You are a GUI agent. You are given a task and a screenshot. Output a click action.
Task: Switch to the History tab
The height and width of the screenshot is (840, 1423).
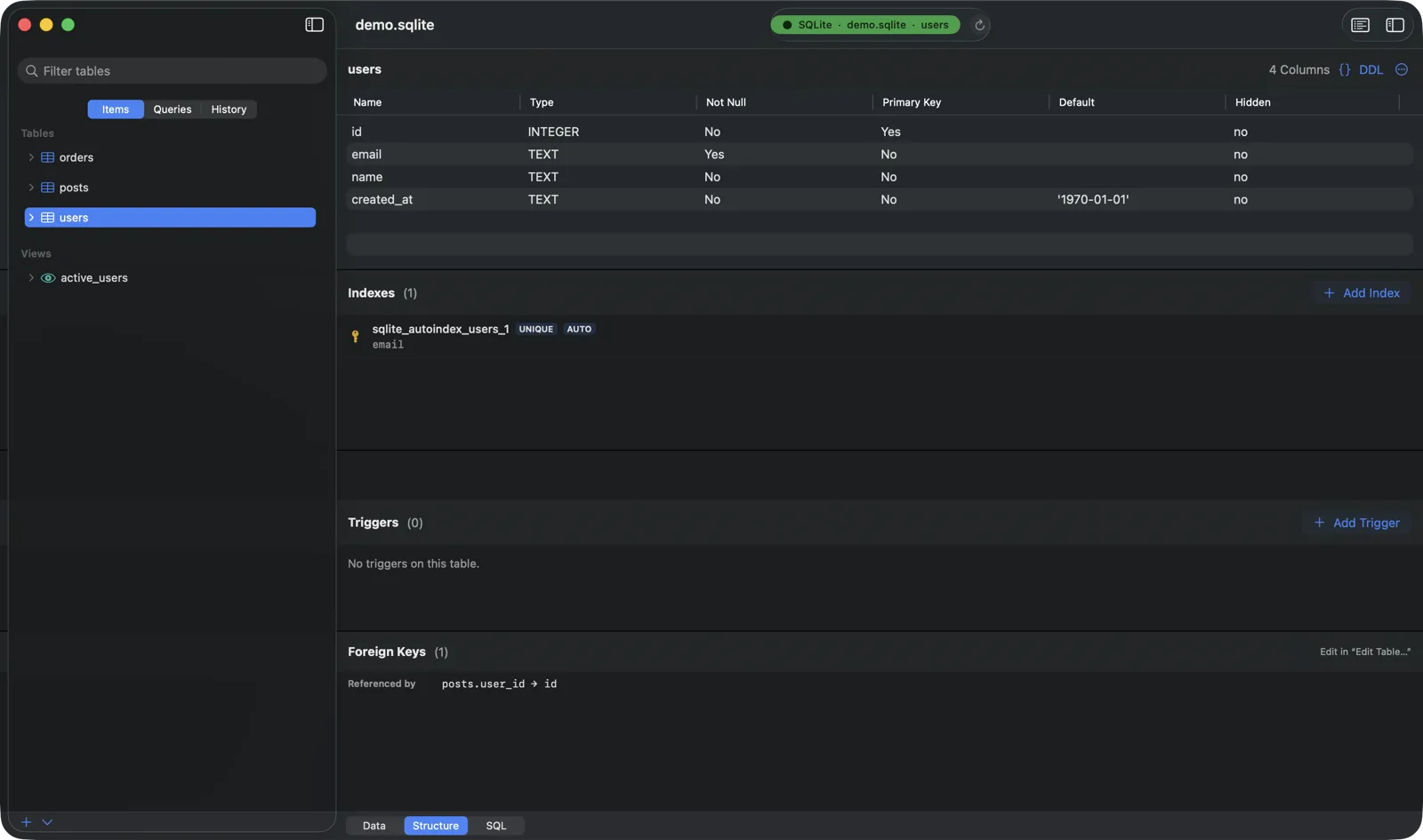tap(229, 109)
